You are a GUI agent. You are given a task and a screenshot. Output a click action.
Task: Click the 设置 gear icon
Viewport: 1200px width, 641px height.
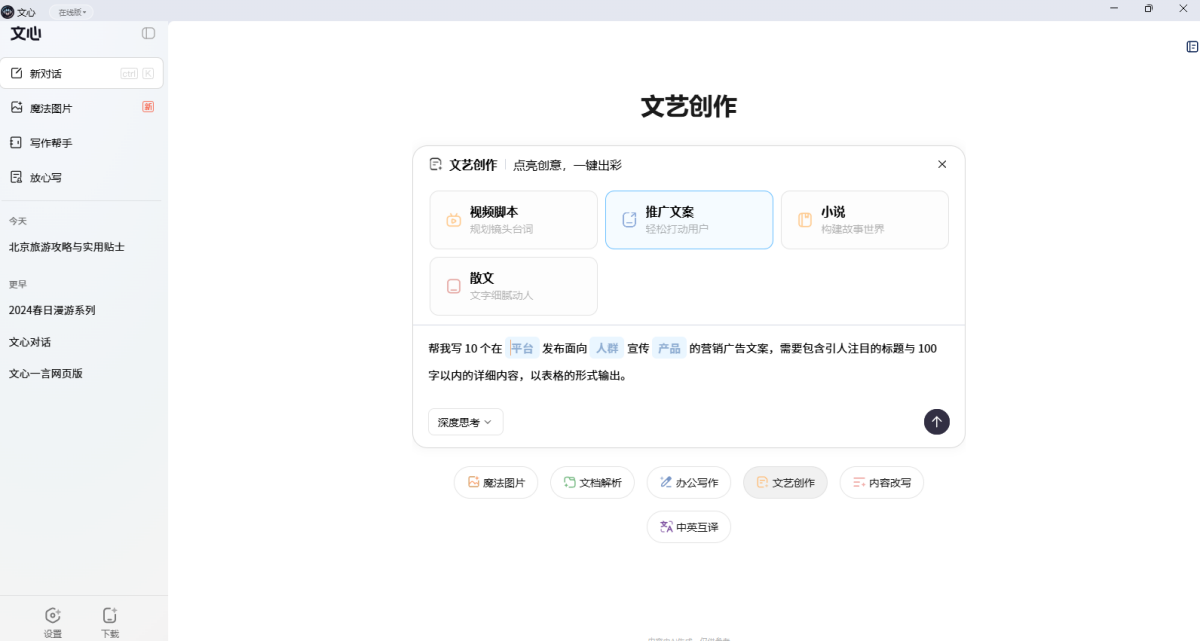[53, 615]
